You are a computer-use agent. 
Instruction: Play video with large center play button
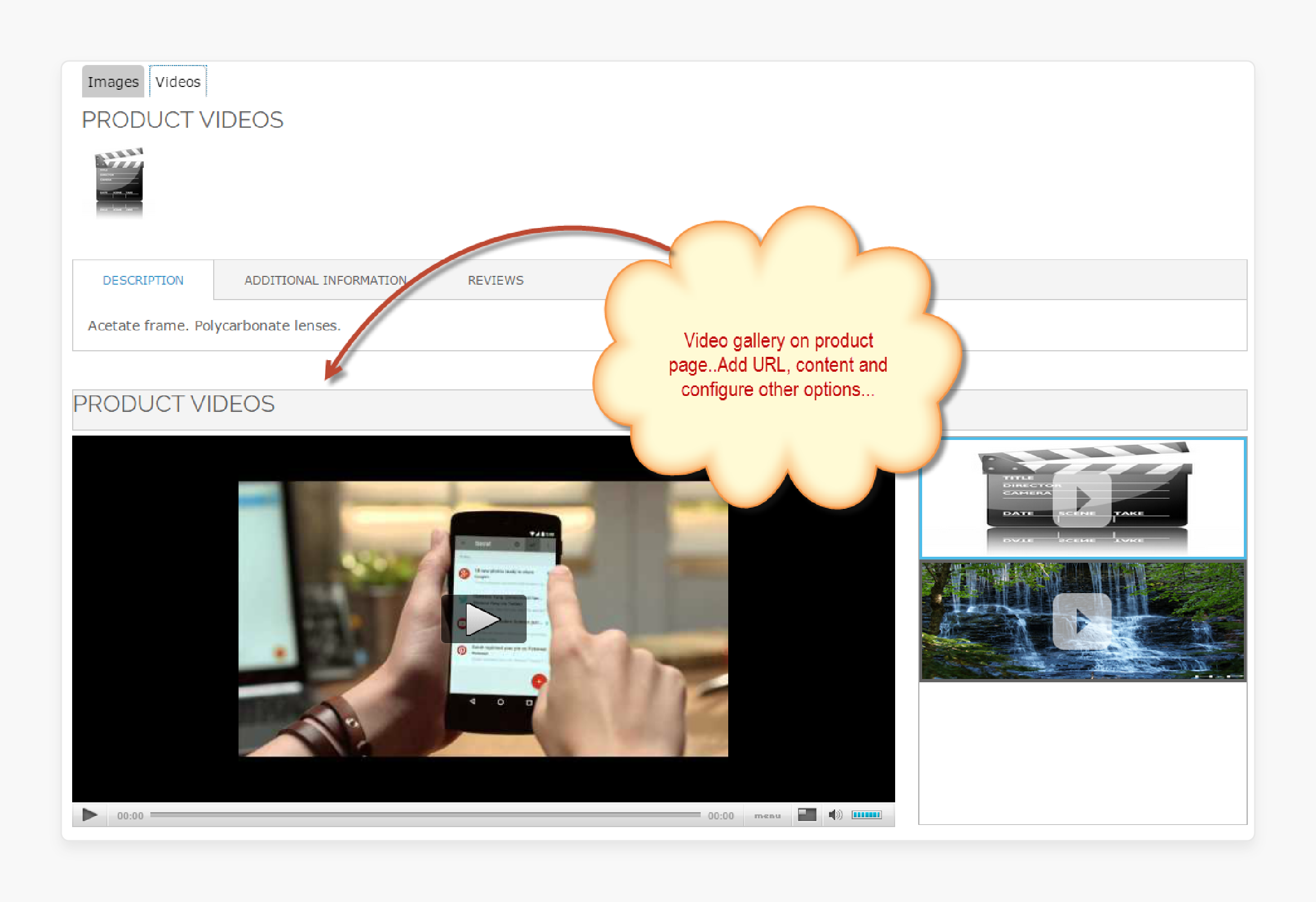tap(483, 619)
